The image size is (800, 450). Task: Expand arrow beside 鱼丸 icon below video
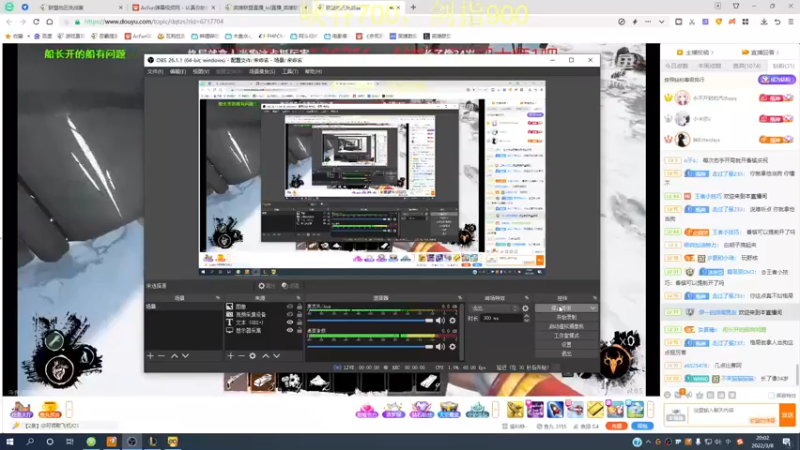69,409
